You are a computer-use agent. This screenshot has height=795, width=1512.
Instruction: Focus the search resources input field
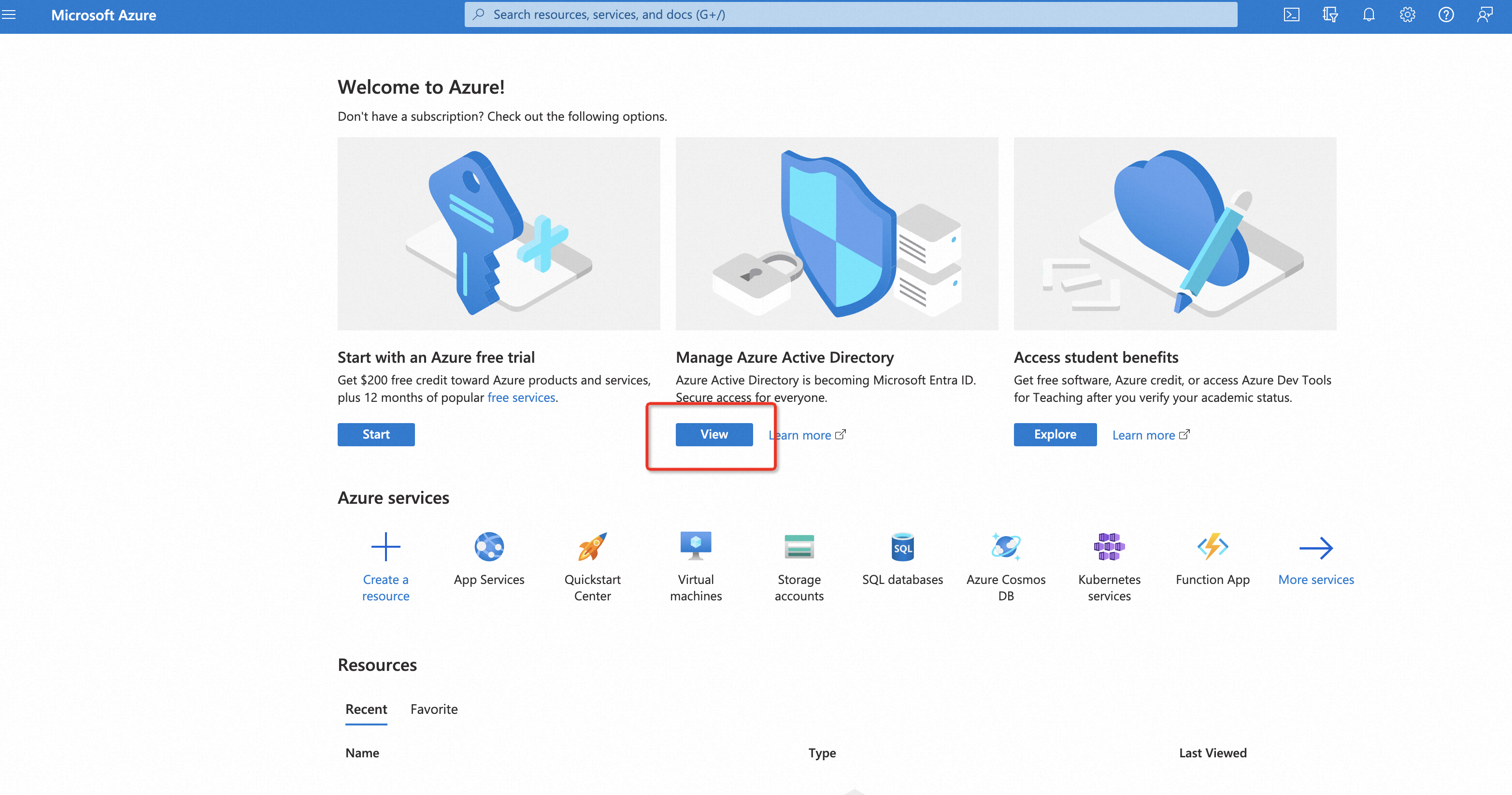(851, 14)
